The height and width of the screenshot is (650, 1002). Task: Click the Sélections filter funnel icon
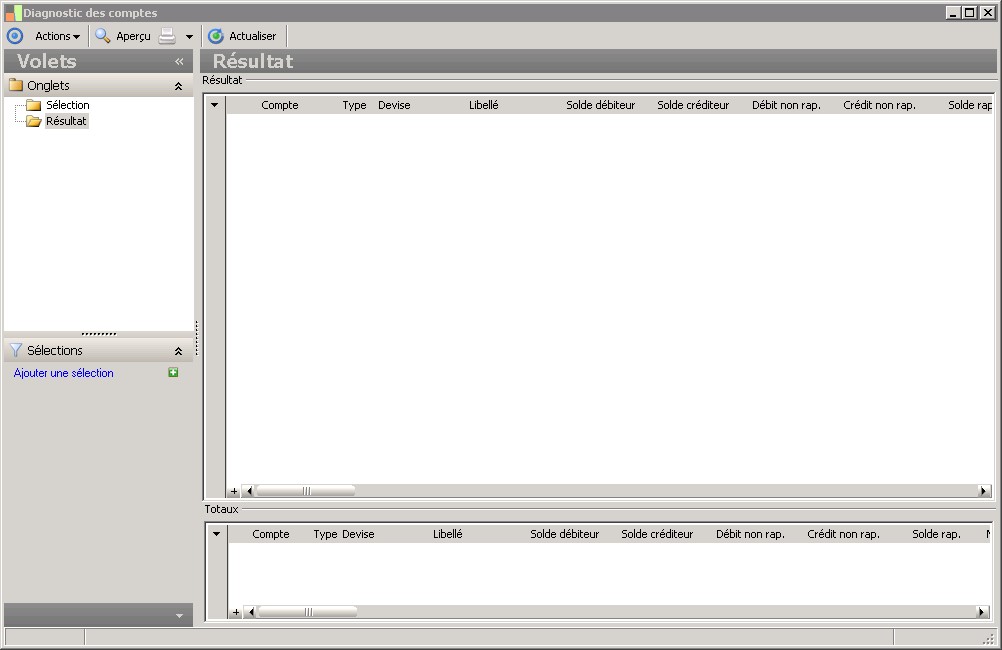(15, 350)
